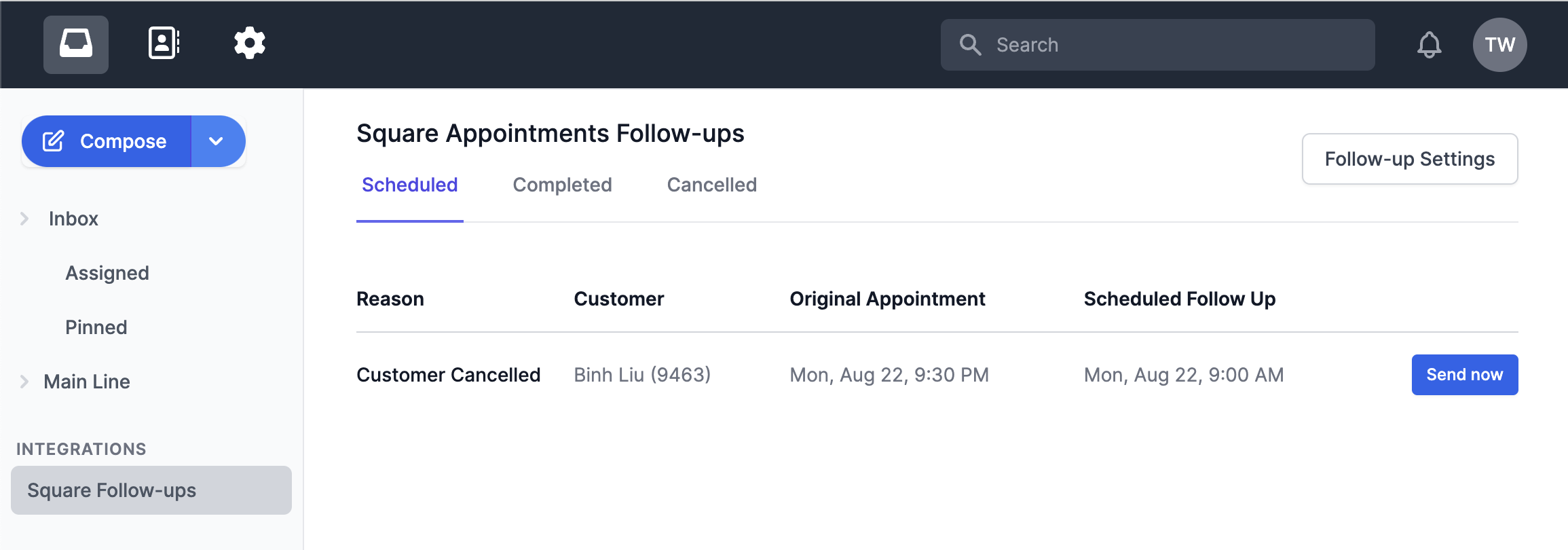The image size is (1568, 550).
Task: Open the Compose dropdown chevron
Action: [217, 141]
